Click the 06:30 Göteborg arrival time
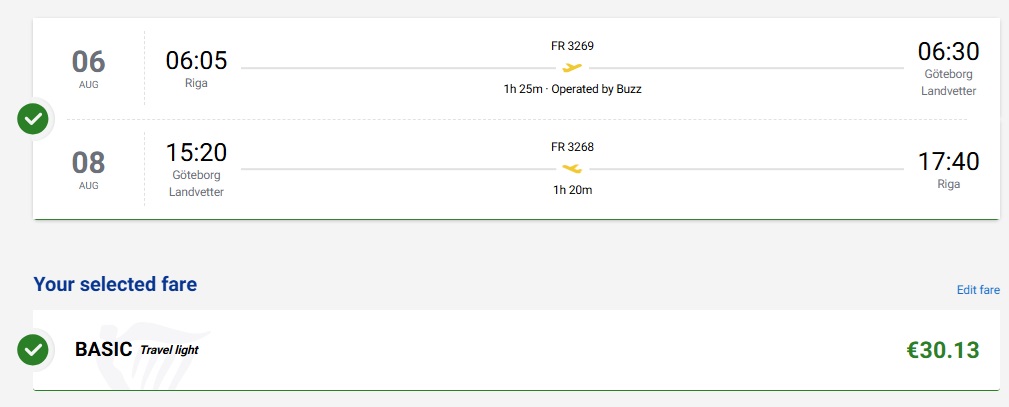Viewport: 1009px width, 407px height. (x=949, y=52)
